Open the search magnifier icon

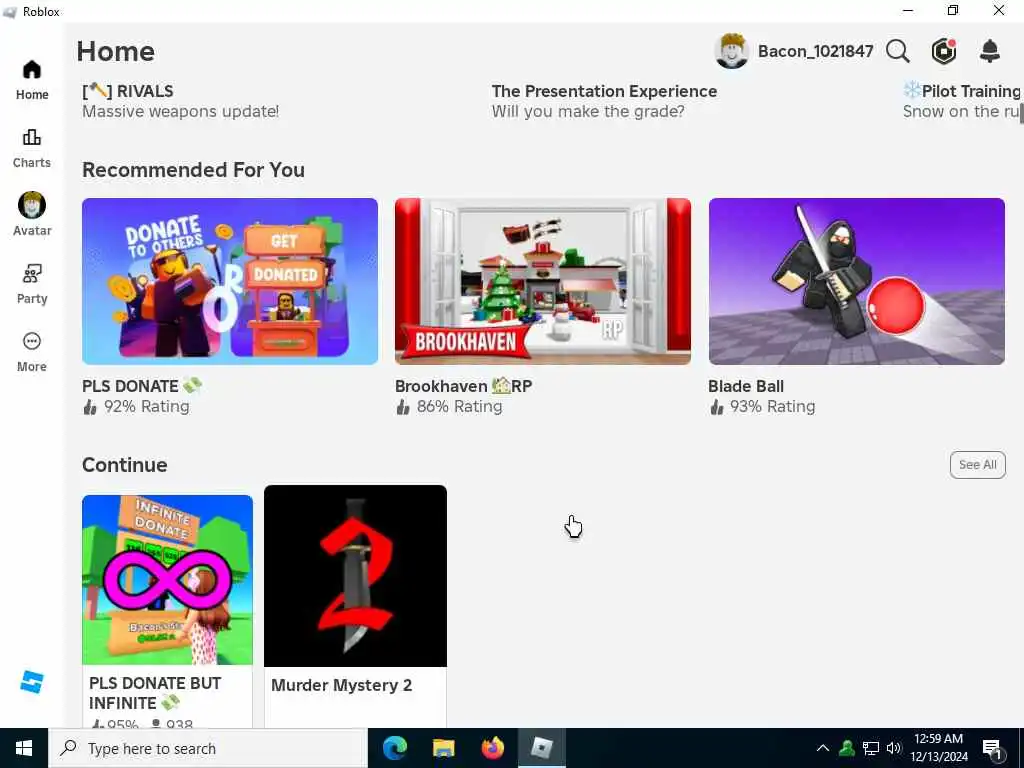click(x=898, y=51)
